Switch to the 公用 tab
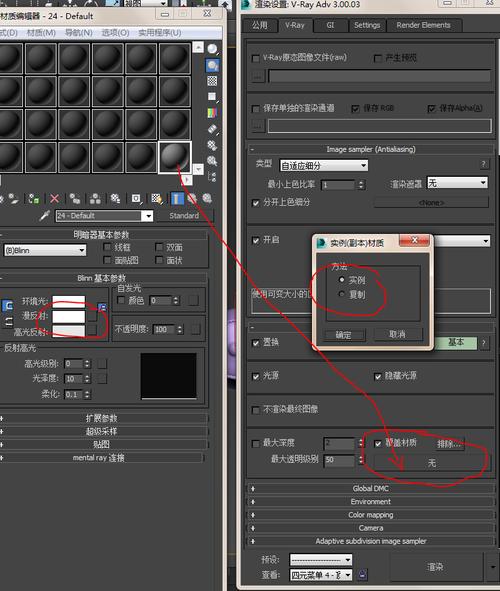 (260, 25)
